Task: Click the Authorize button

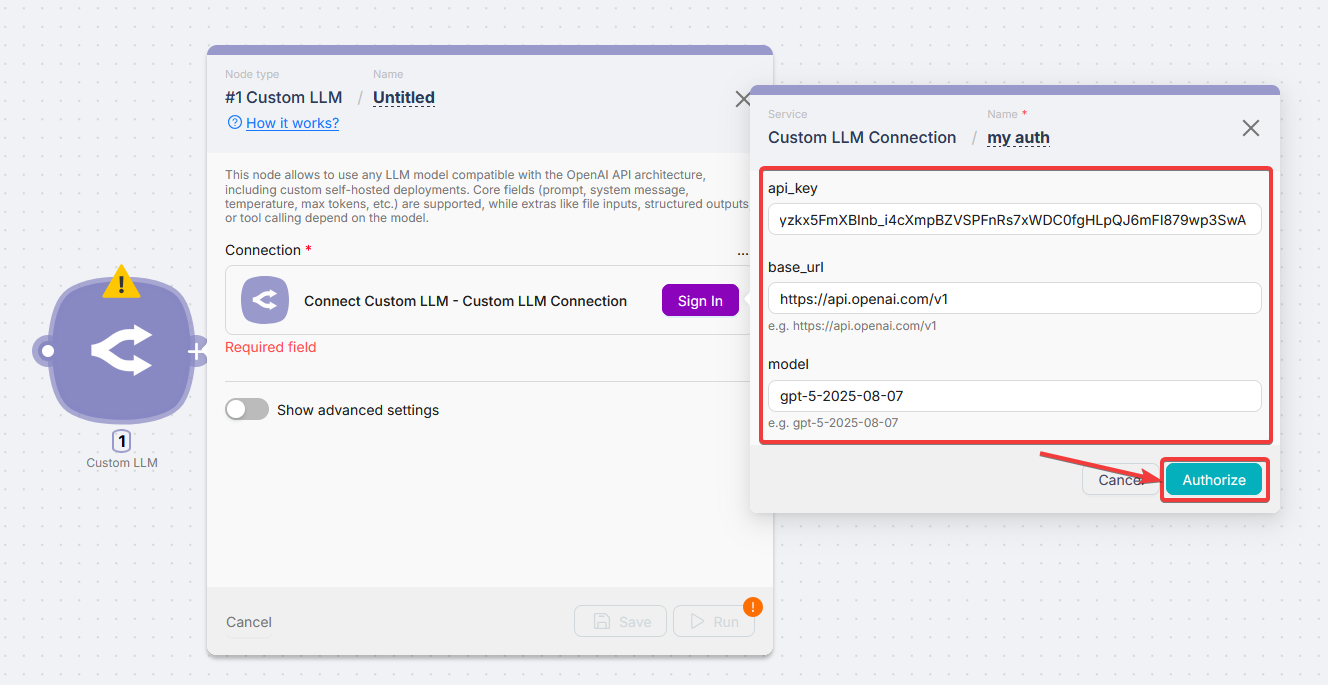Action: pos(1213,479)
